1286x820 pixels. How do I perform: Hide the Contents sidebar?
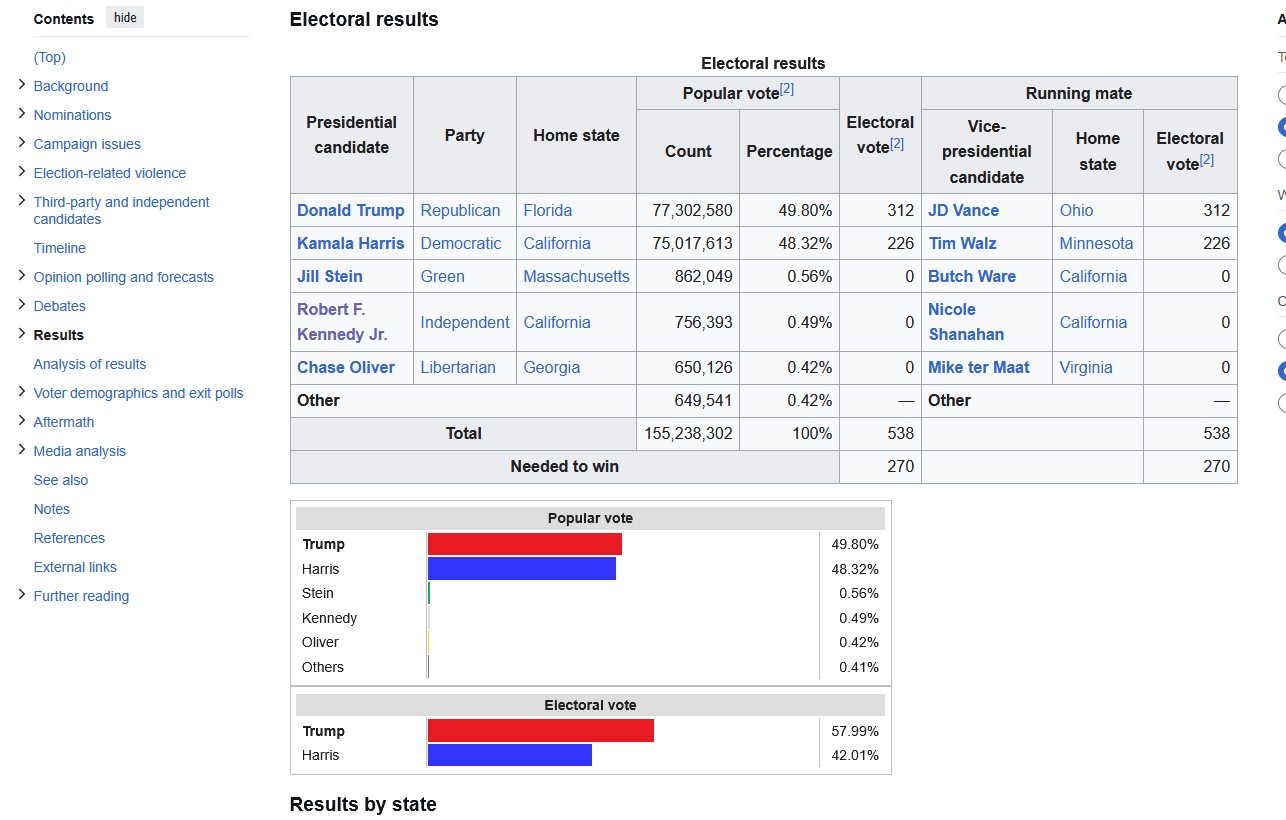[x=125, y=18]
